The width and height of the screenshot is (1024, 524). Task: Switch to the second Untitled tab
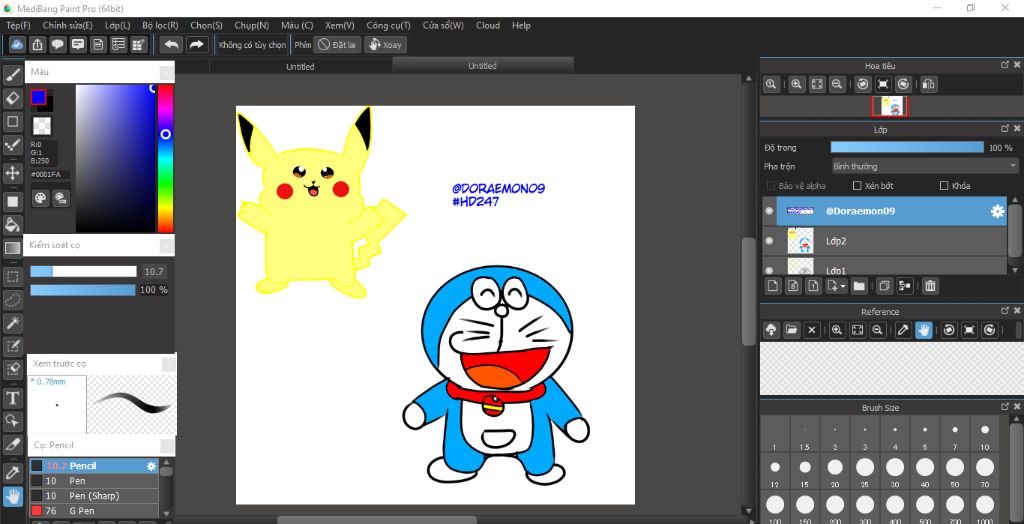tap(482, 66)
